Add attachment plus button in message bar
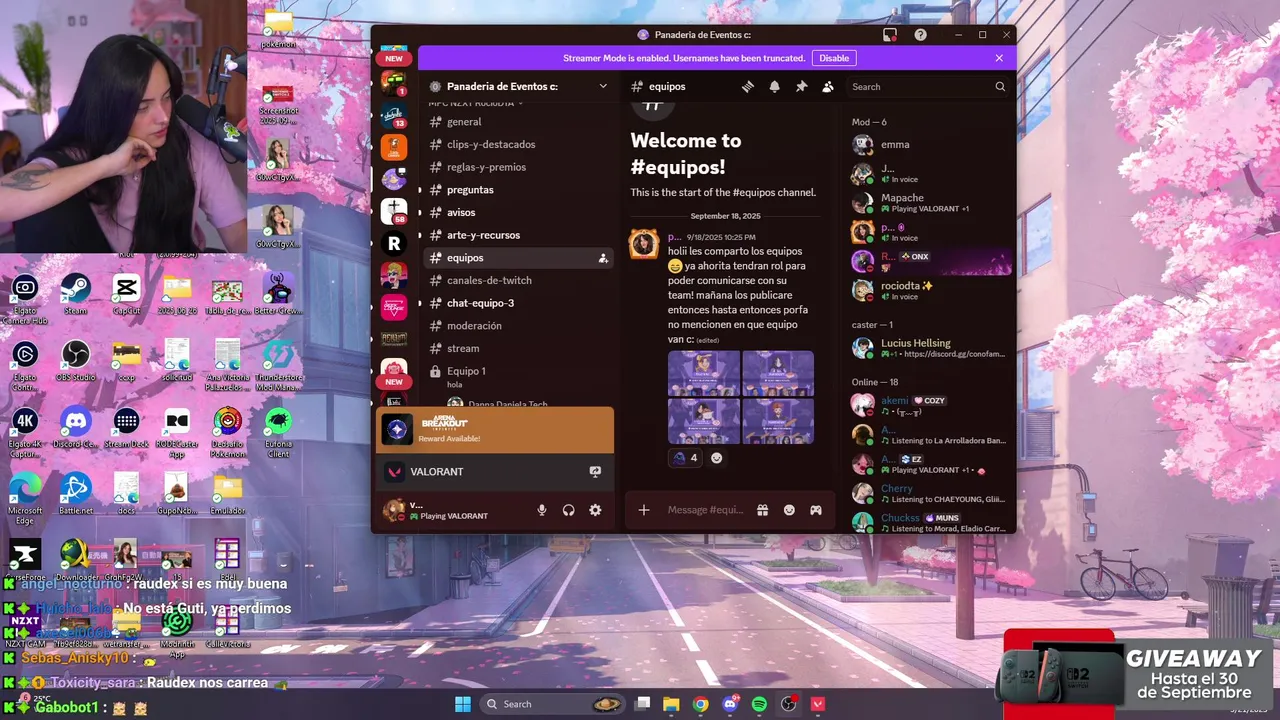The width and height of the screenshot is (1280, 720). (x=644, y=510)
